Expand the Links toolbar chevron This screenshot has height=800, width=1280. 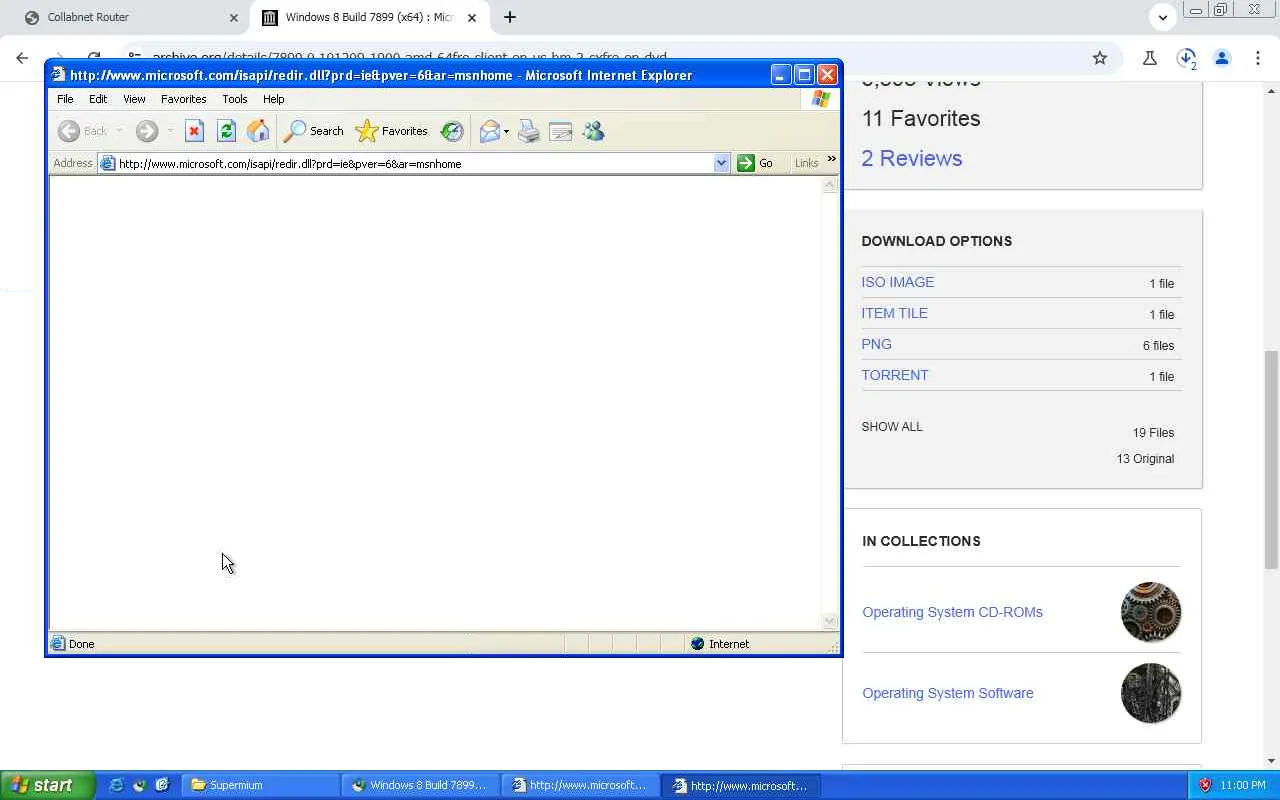[831, 160]
